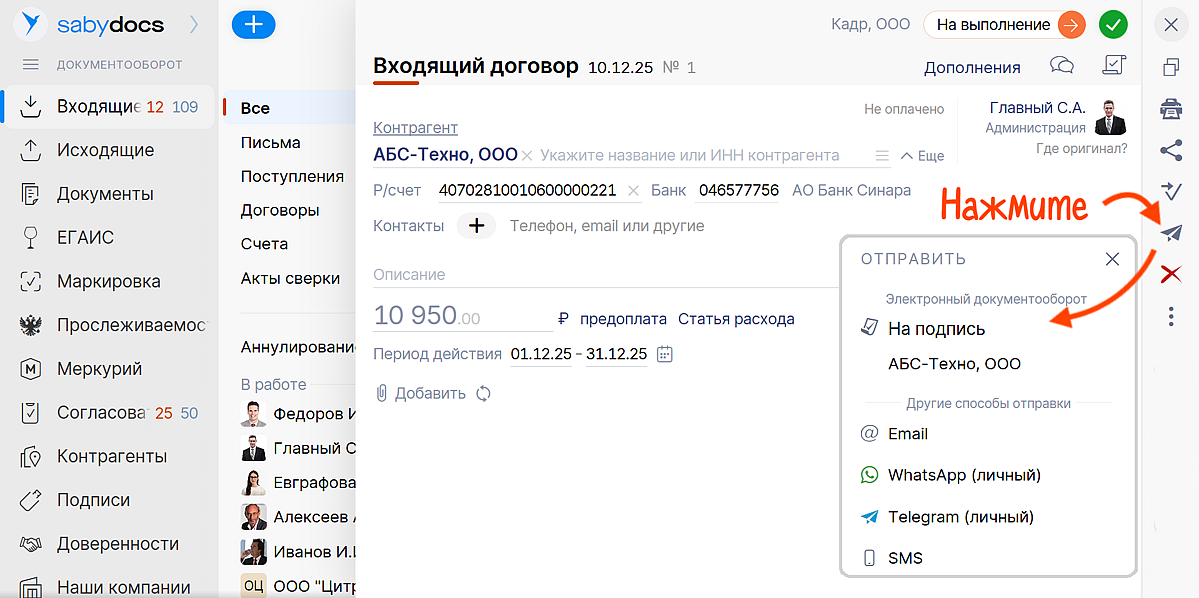The width and height of the screenshot is (1199, 598).
Task: Select На подпись in send menu
Action: (x=936, y=328)
